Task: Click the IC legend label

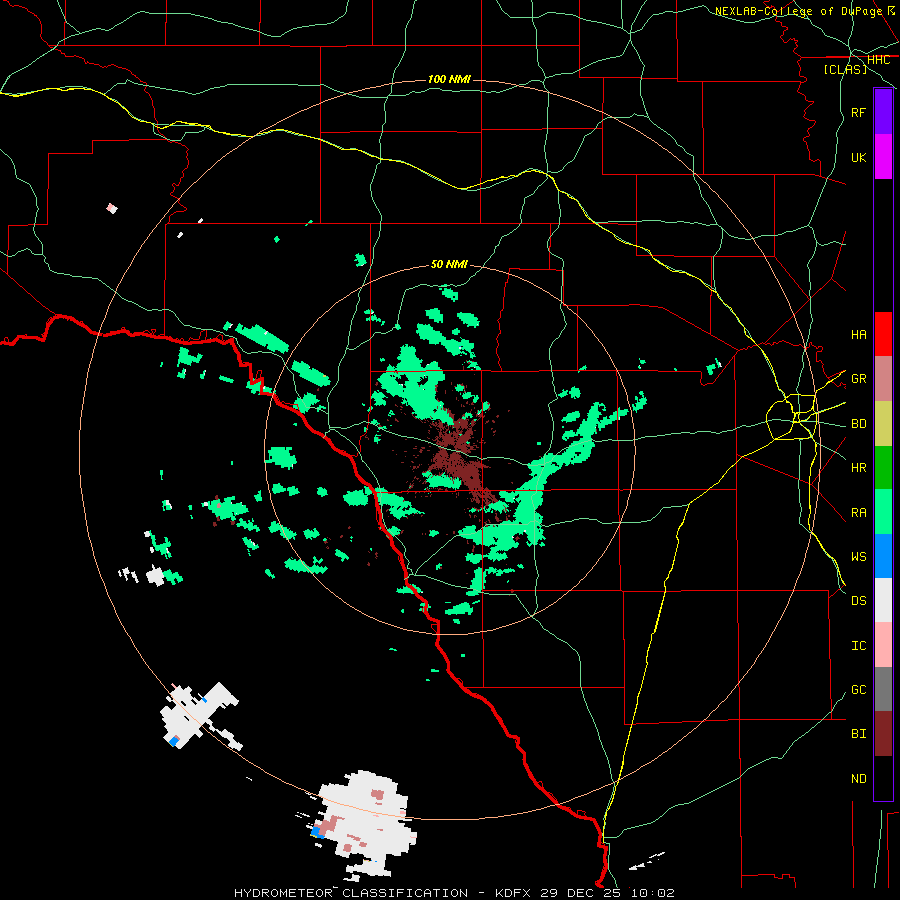Action: (x=858, y=646)
